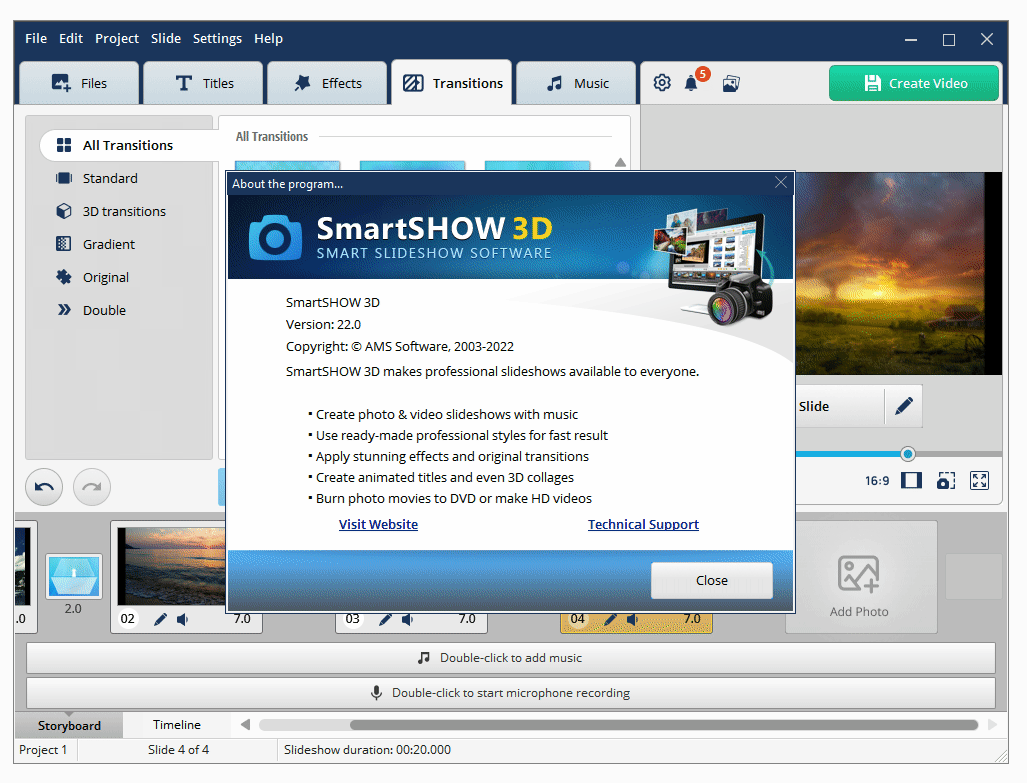Click the right arrow of horizontal scrollbar
Image resolution: width=1027 pixels, height=783 pixels.
click(x=992, y=725)
